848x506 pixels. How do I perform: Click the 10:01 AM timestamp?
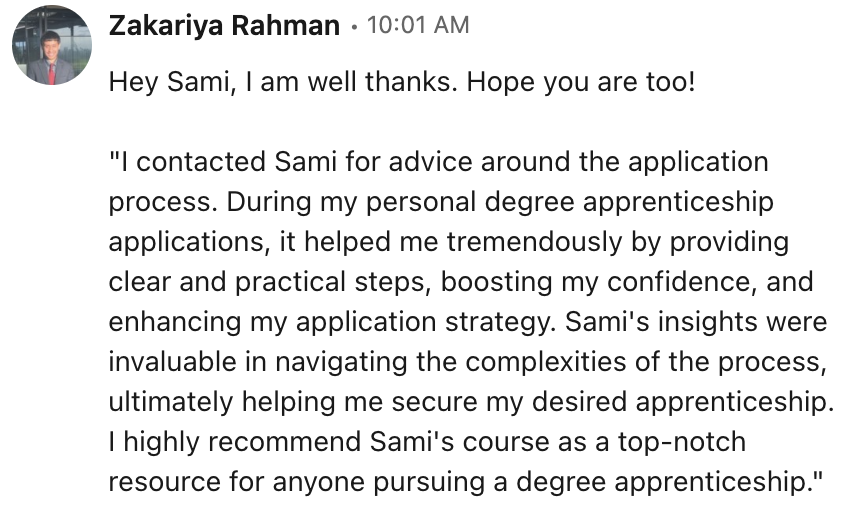[418, 27]
